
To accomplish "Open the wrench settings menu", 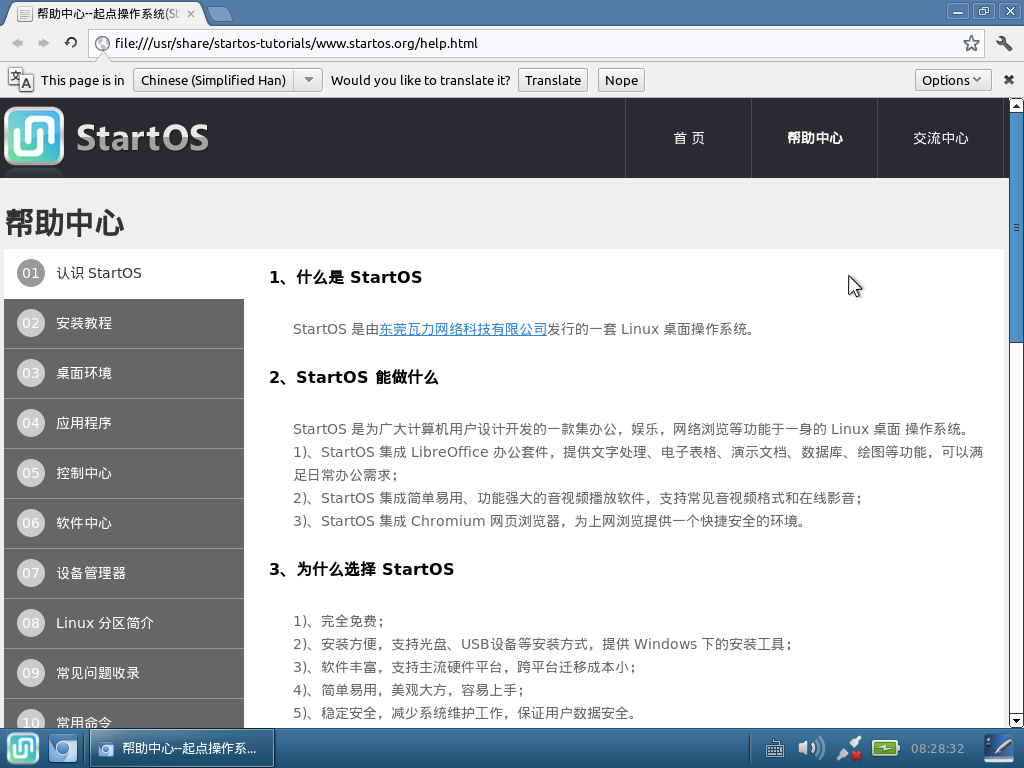I will click(1004, 43).
